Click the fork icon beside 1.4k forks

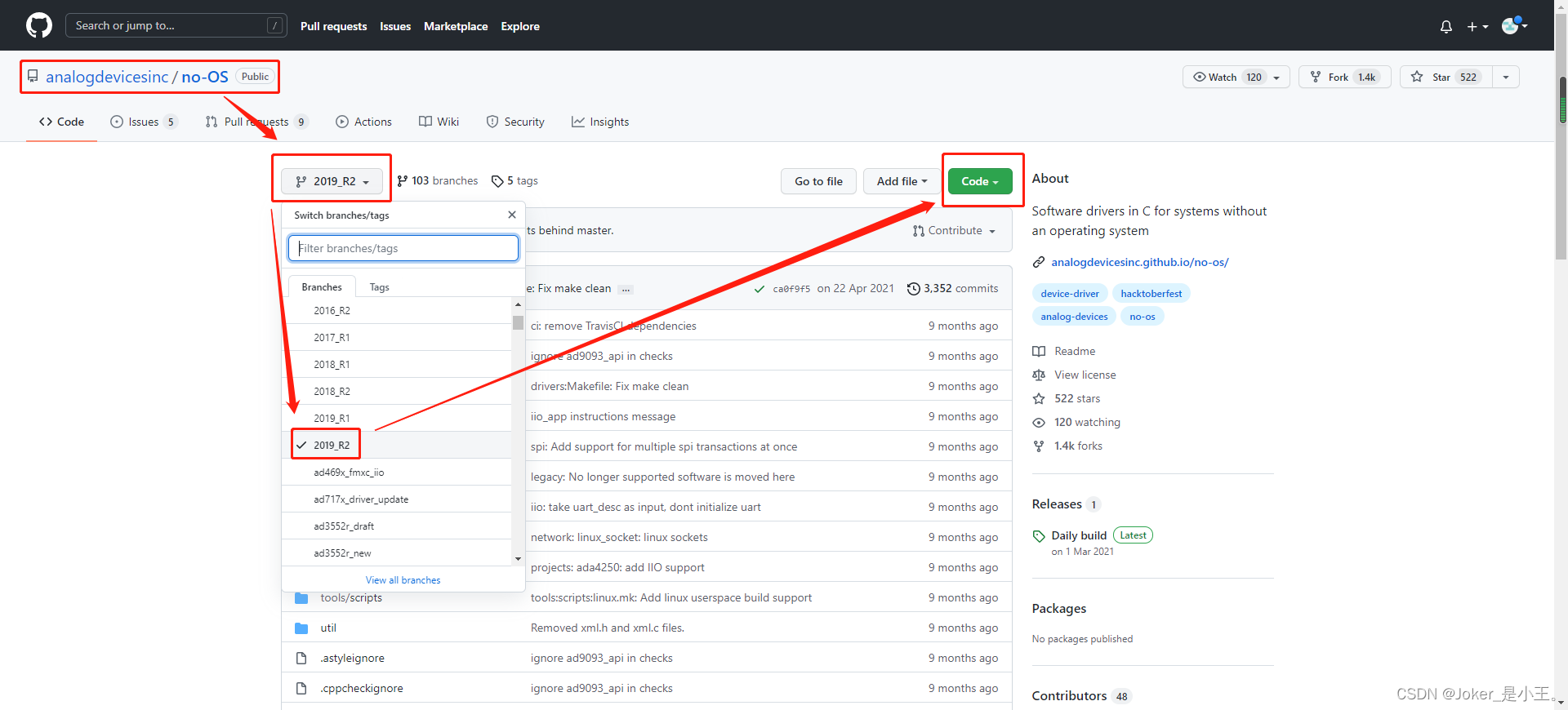click(1038, 446)
